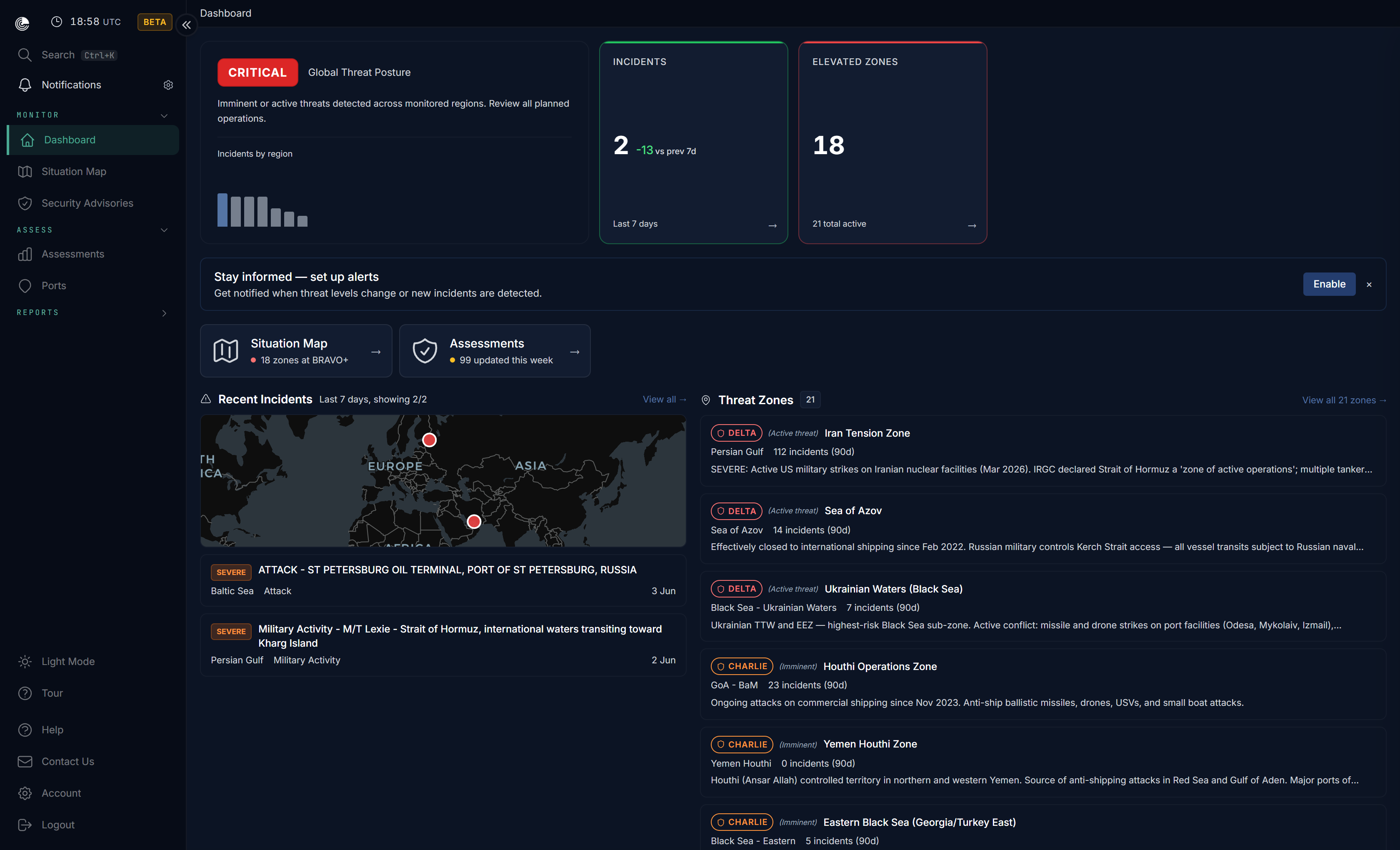Click the app logo icon
The image size is (1400, 850).
point(22,23)
